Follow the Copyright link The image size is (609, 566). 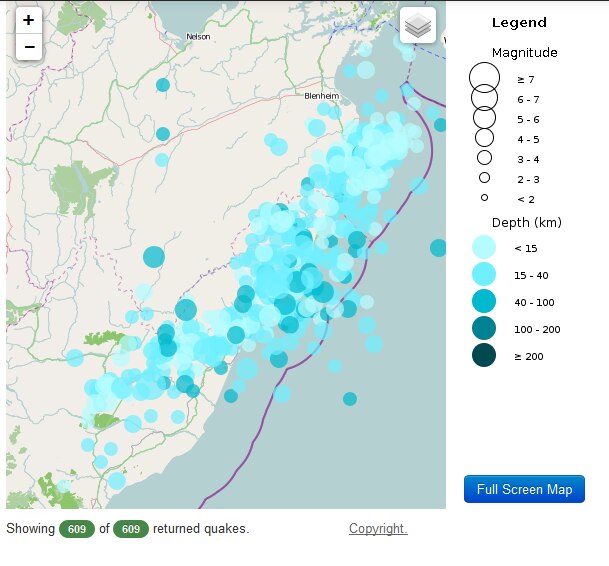coord(378,529)
